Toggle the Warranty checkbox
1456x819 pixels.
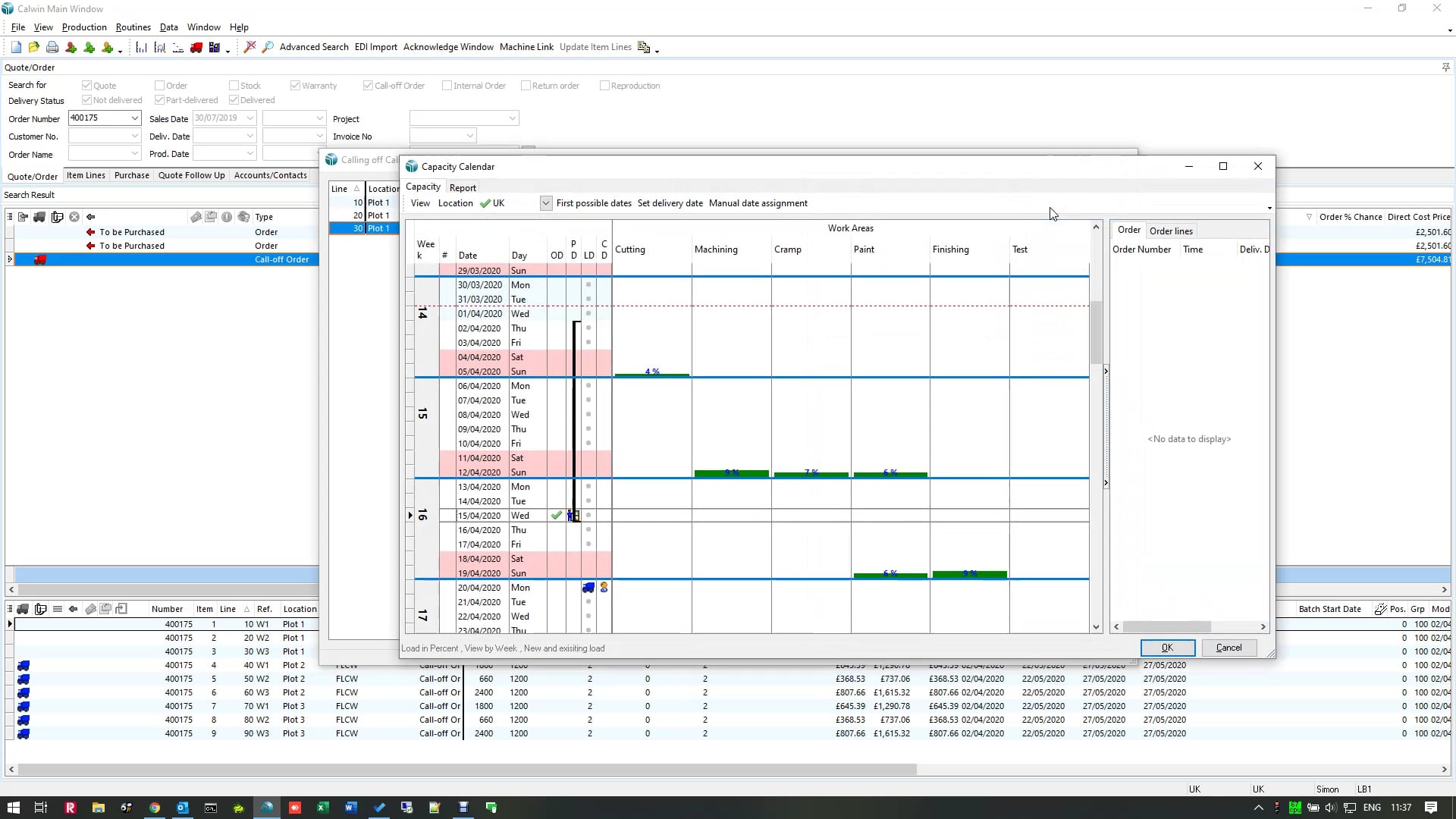pos(295,86)
